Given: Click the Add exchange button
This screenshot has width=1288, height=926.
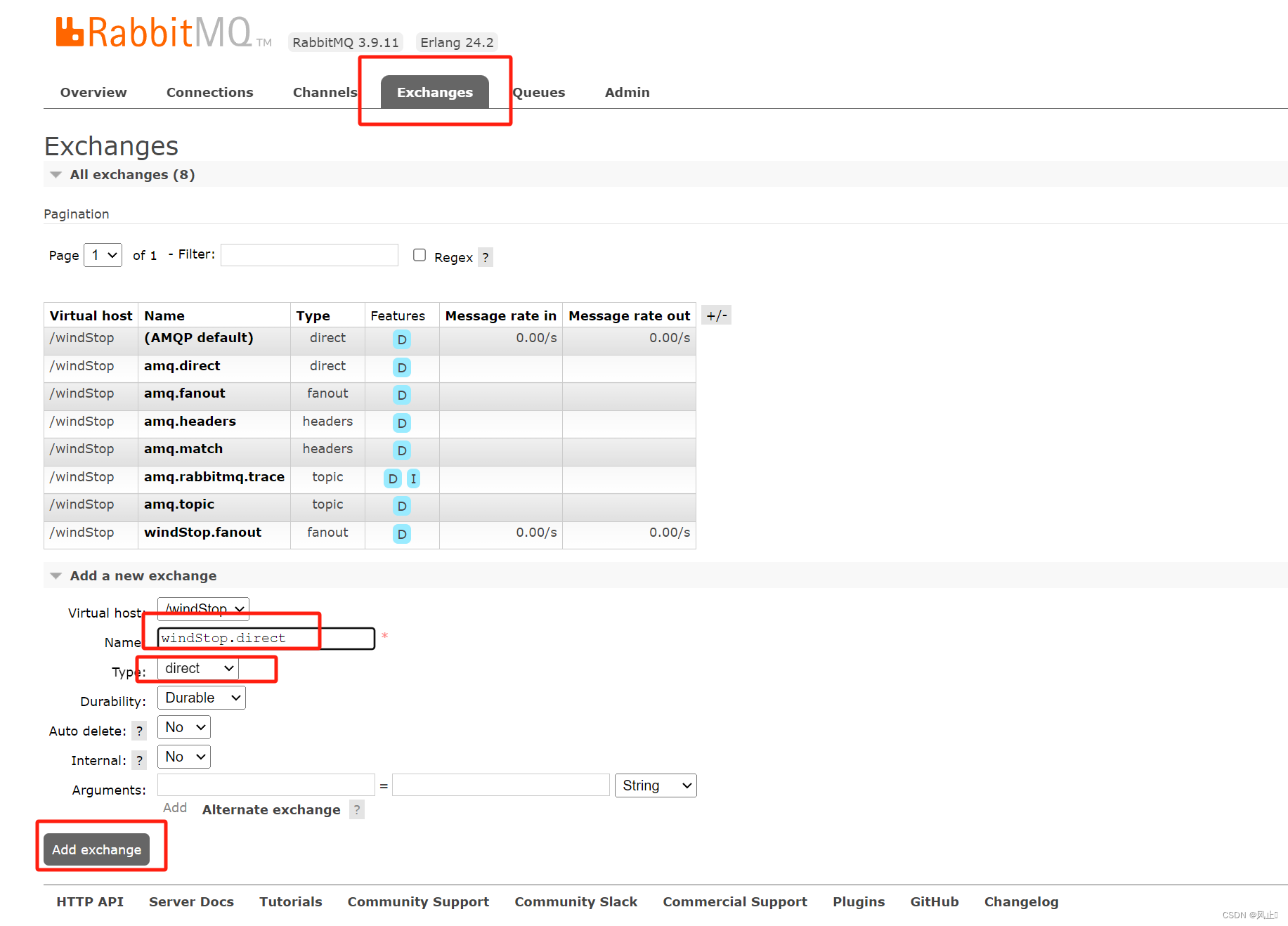Looking at the screenshot, I should 97,849.
